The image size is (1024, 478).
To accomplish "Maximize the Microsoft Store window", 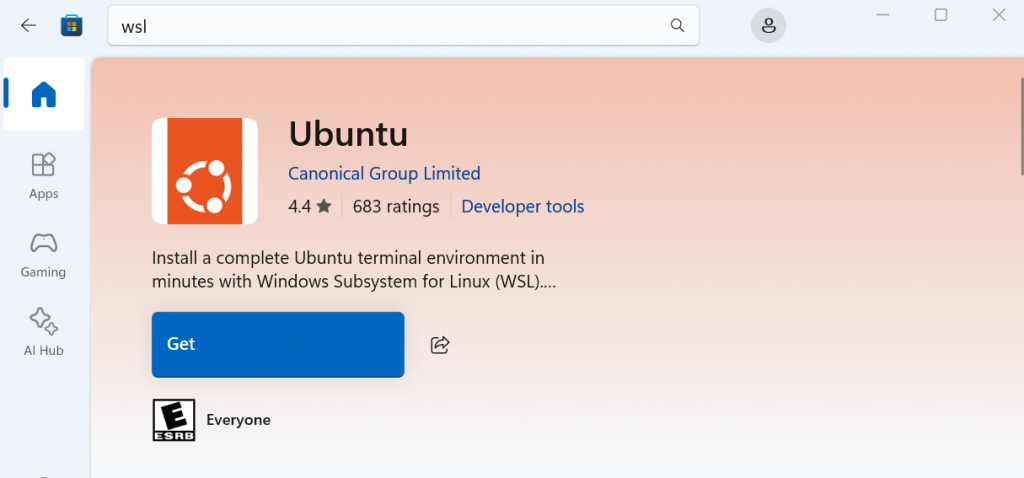I will (941, 15).
